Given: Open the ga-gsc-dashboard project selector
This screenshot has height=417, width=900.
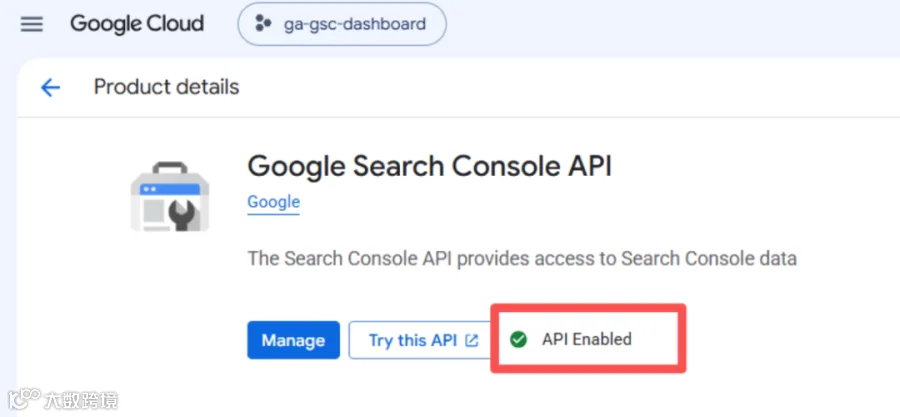Looking at the screenshot, I should tap(342, 24).
